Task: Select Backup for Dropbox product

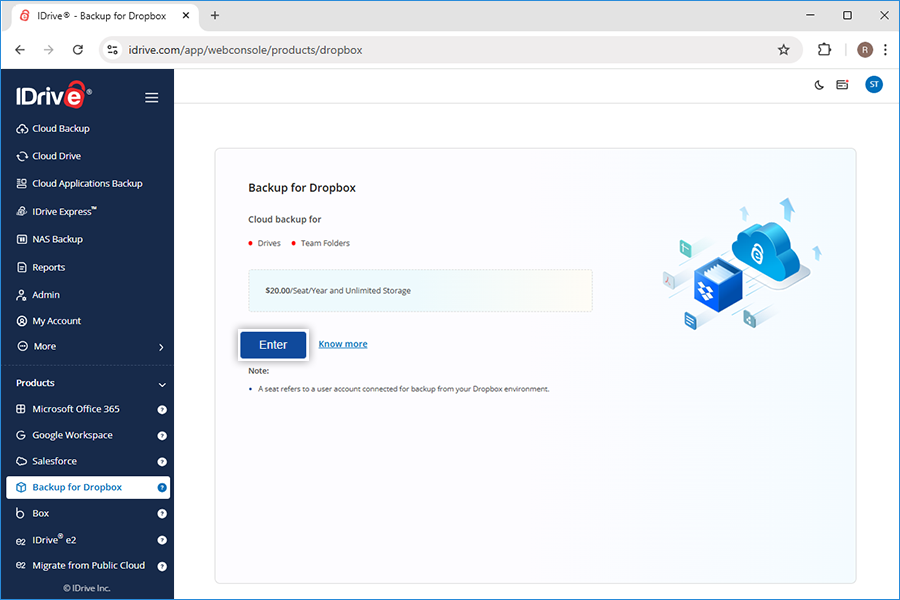Action: 88,487
